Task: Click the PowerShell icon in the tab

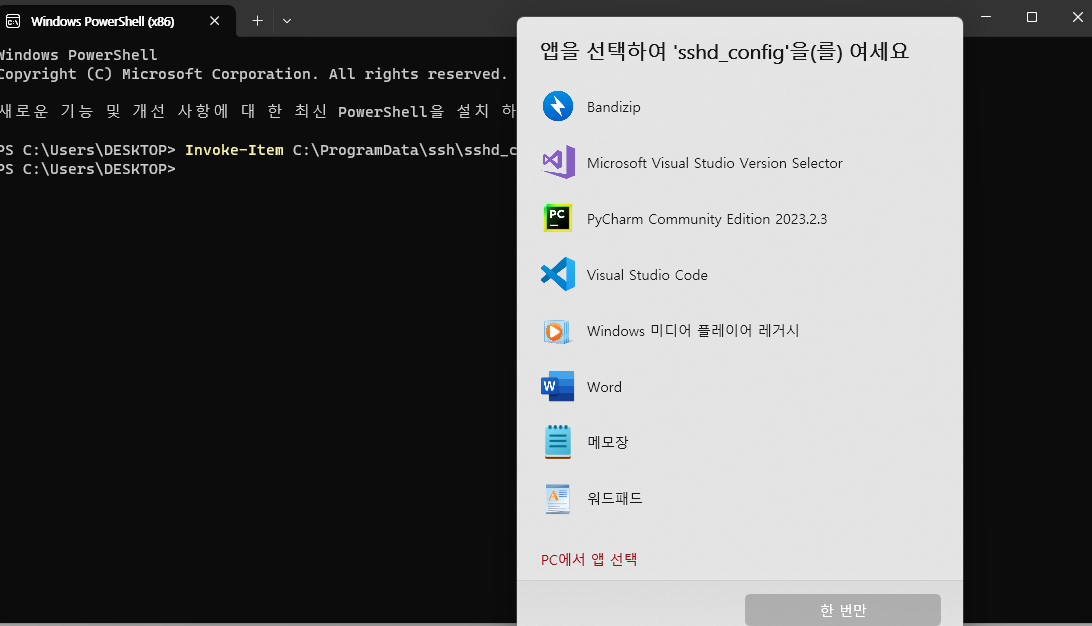Action: [x=13, y=21]
